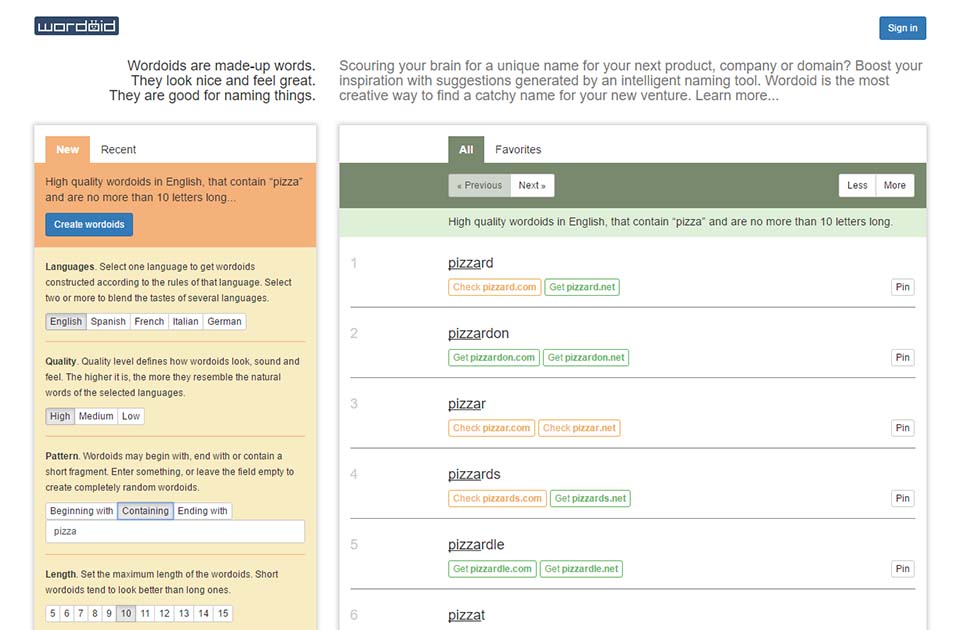Click the wordoid pizzard
The image size is (960, 630).
pos(470,263)
